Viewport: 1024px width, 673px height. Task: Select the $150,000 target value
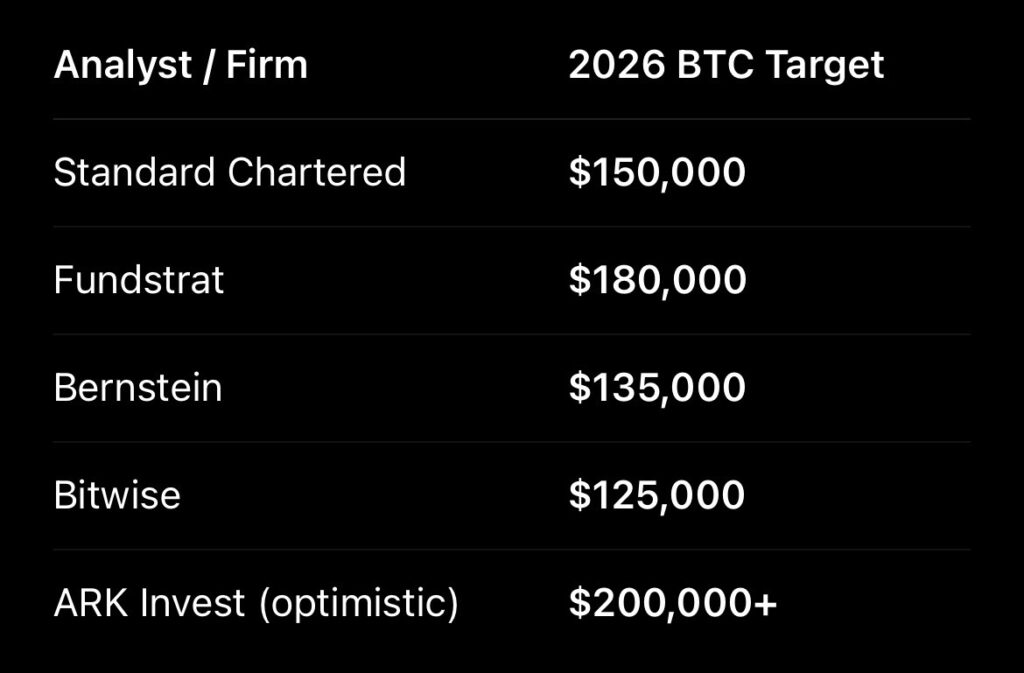click(x=657, y=173)
